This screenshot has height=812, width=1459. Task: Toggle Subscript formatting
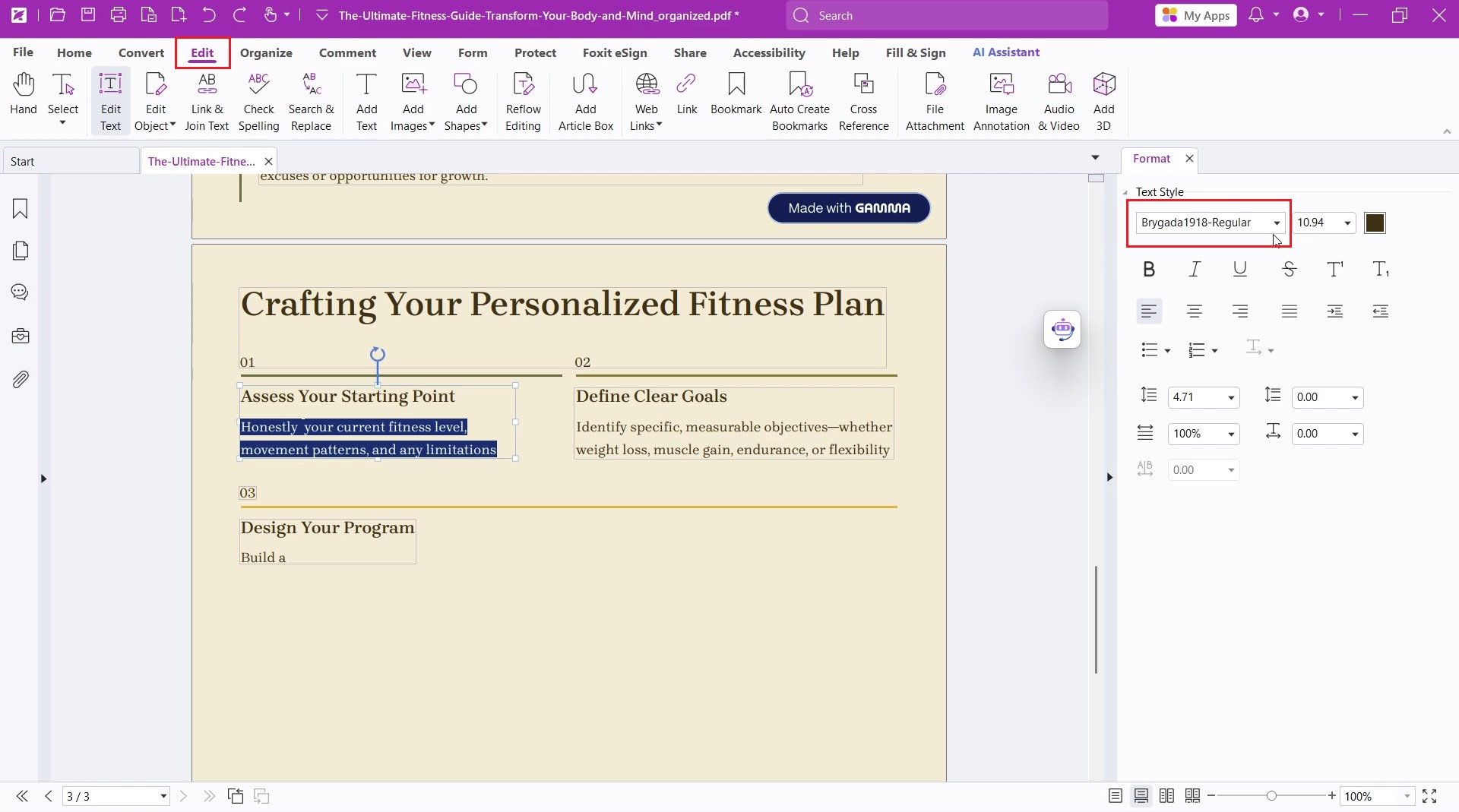(x=1381, y=269)
